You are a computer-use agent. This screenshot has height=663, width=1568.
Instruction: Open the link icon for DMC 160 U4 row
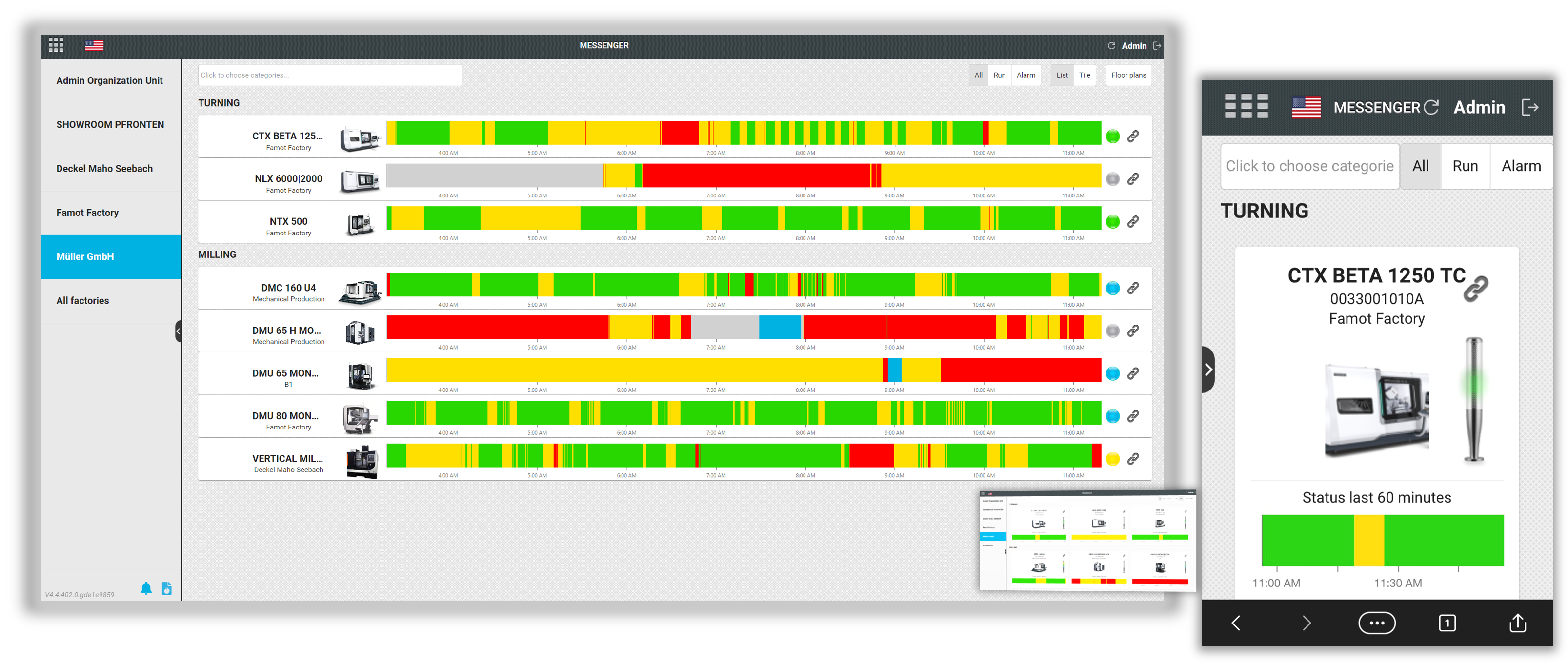(1133, 288)
